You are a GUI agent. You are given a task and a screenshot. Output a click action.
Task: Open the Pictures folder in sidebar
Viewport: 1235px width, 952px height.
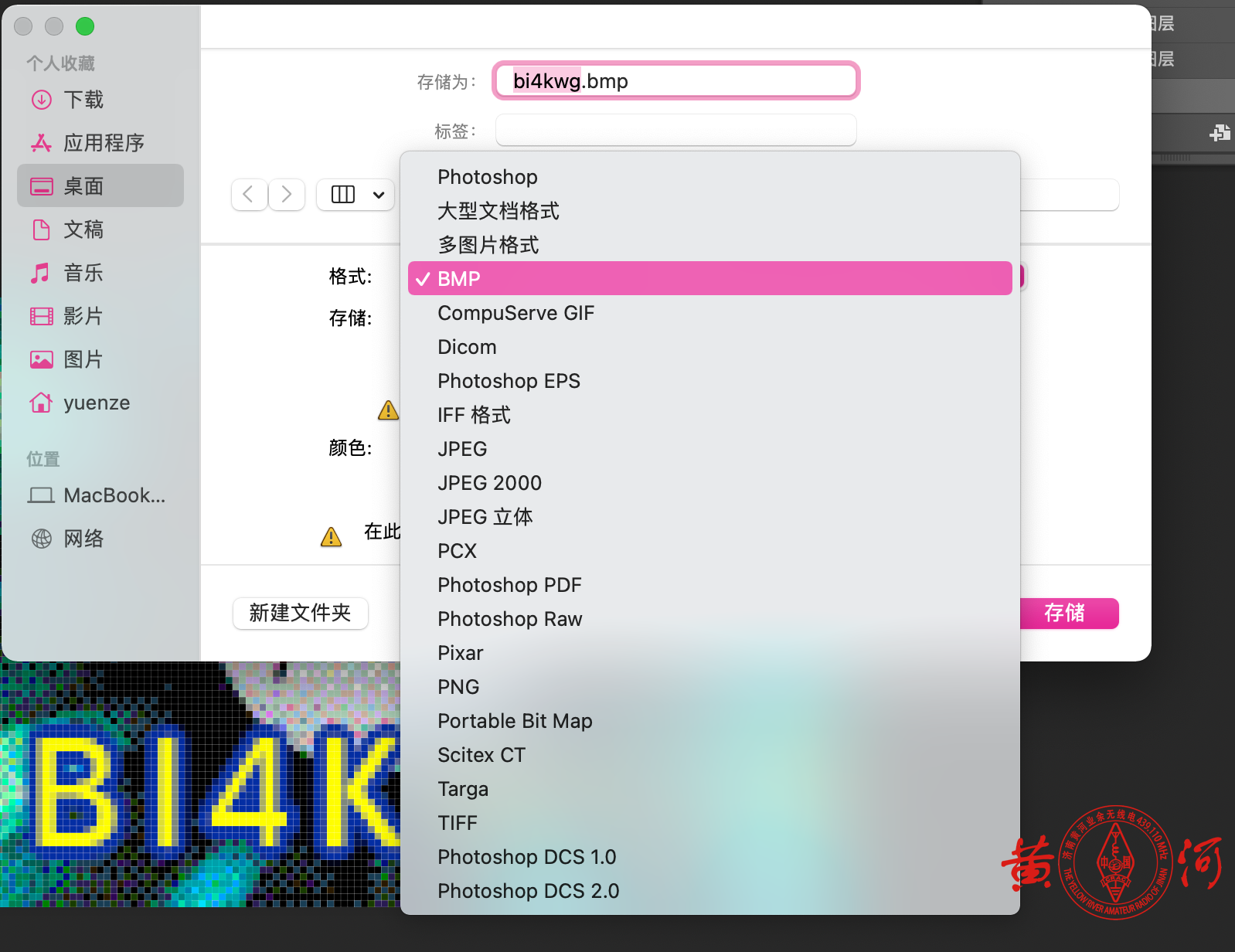pyautogui.click(x=83, y=359)
